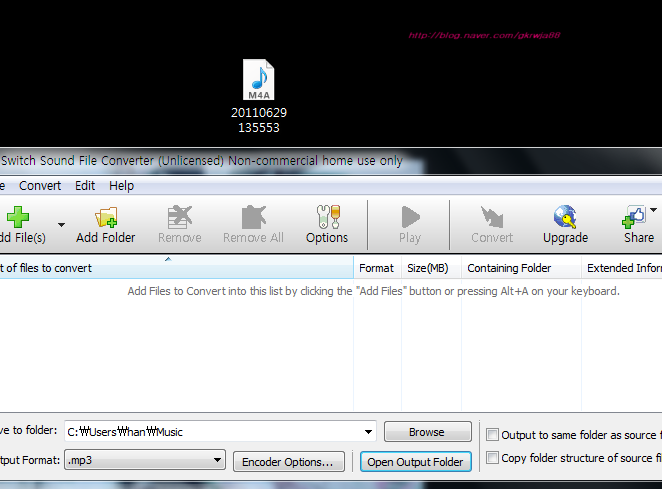Select the M4A file 20110629 135553 on desktop
Image resolution: width=662 pixels, height=489 pixels.
(258, 96)
